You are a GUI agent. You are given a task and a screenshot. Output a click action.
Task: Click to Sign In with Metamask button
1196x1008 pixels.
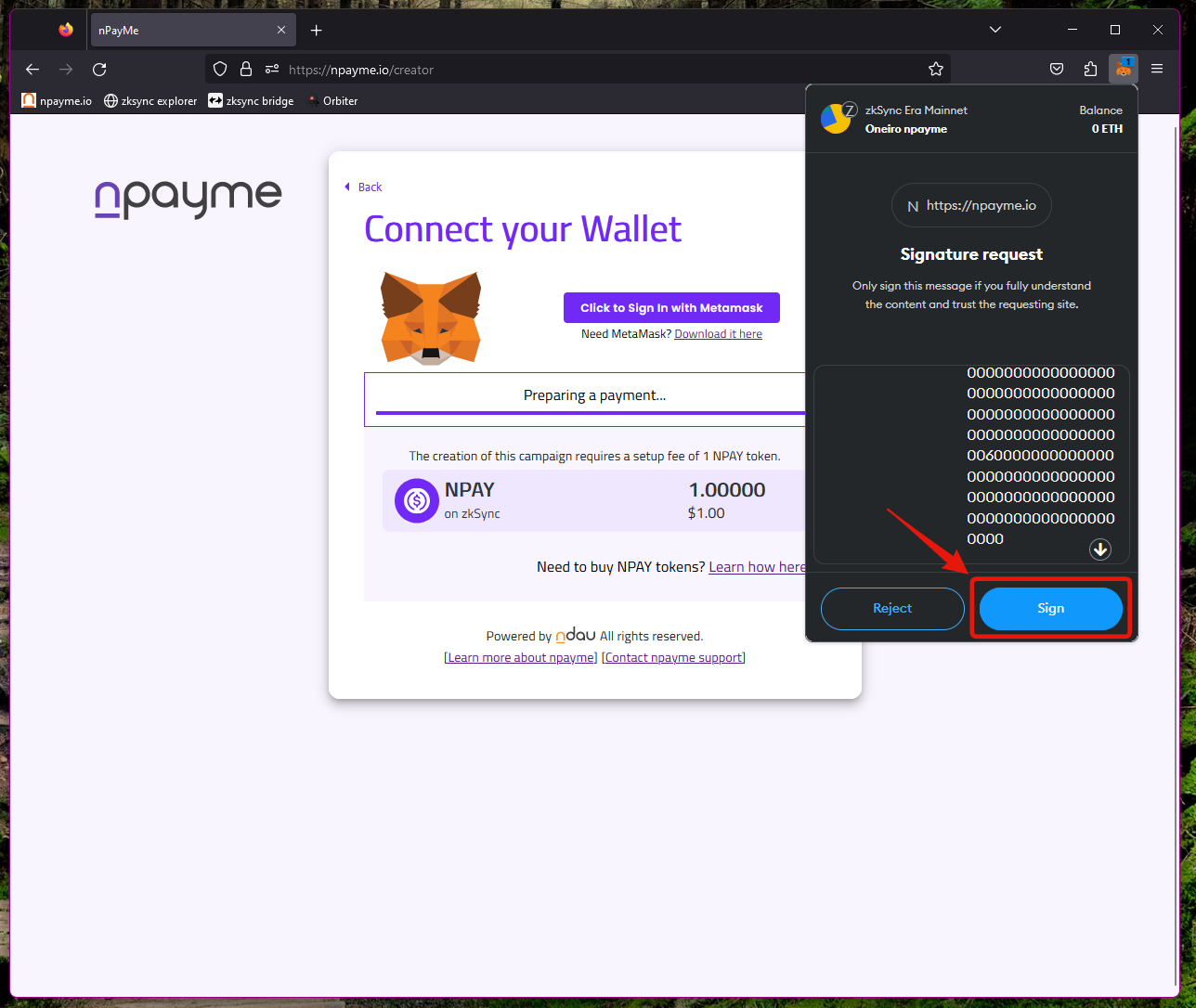pos(671,307)
